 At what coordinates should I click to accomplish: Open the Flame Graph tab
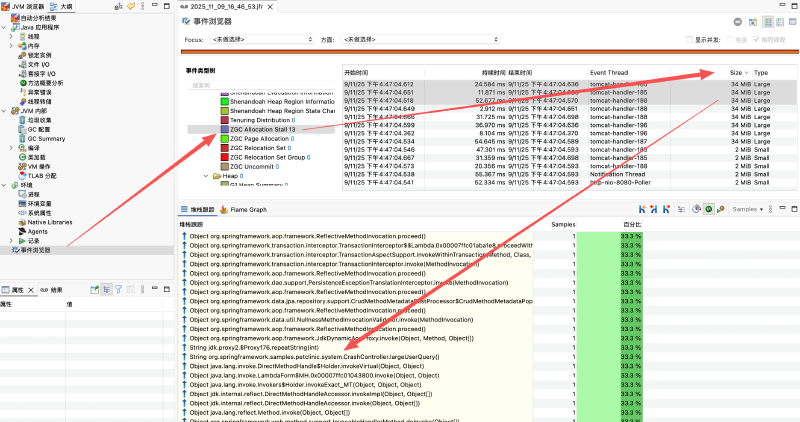pyautogui.click(x=248, y=210)
